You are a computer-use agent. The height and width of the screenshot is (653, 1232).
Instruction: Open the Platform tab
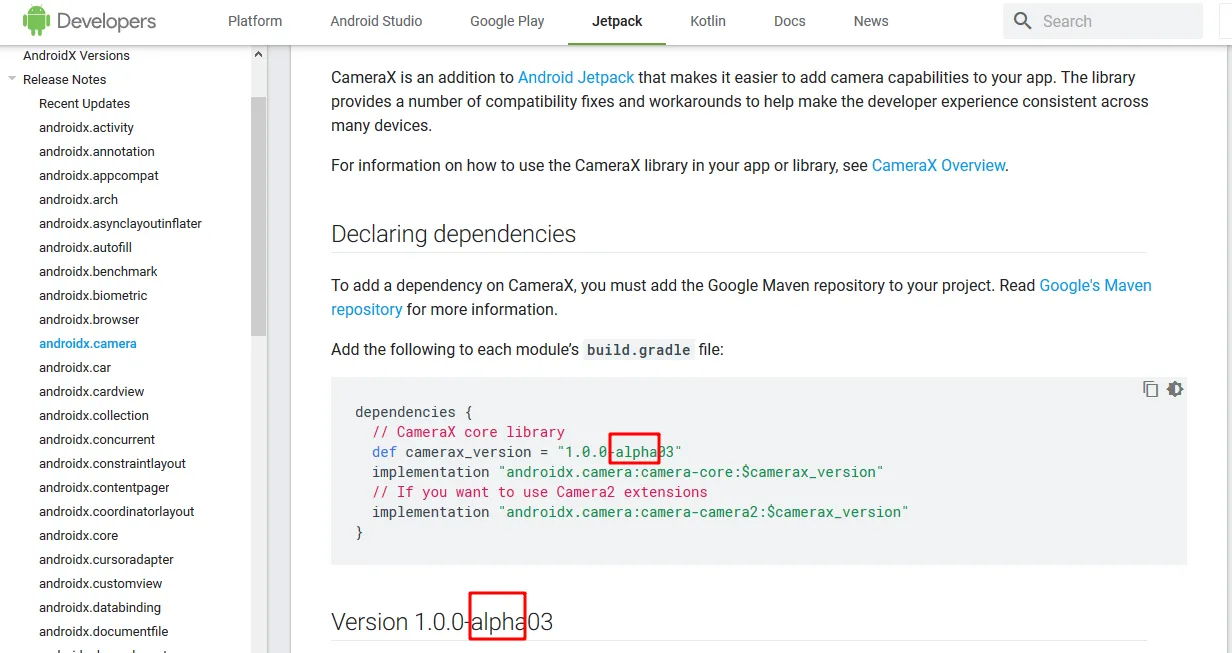tap(255, 21)
